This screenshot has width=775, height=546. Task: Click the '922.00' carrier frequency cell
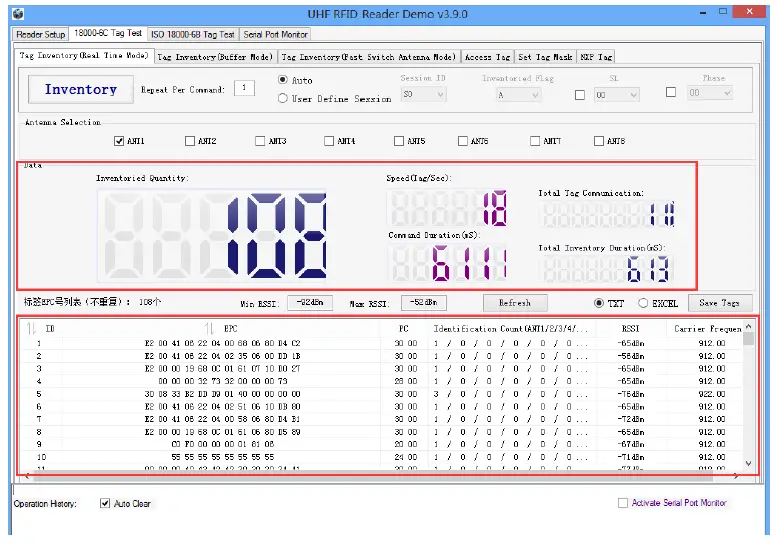[x=712, y=394]
